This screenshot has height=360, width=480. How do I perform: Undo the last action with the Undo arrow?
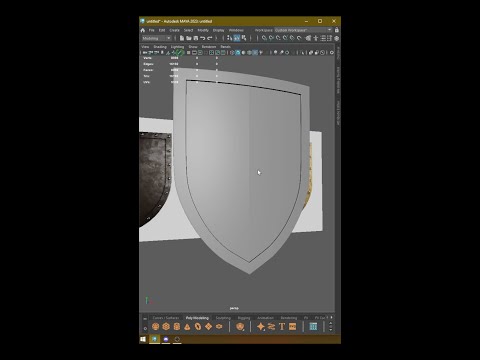(203, 38)
